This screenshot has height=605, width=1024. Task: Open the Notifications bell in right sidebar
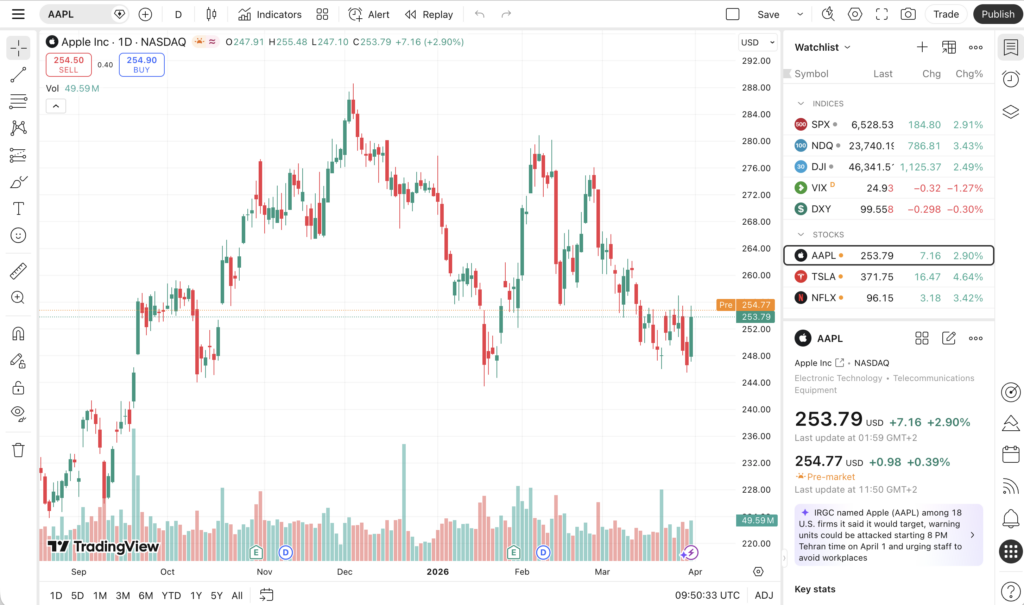(1010, 520)
